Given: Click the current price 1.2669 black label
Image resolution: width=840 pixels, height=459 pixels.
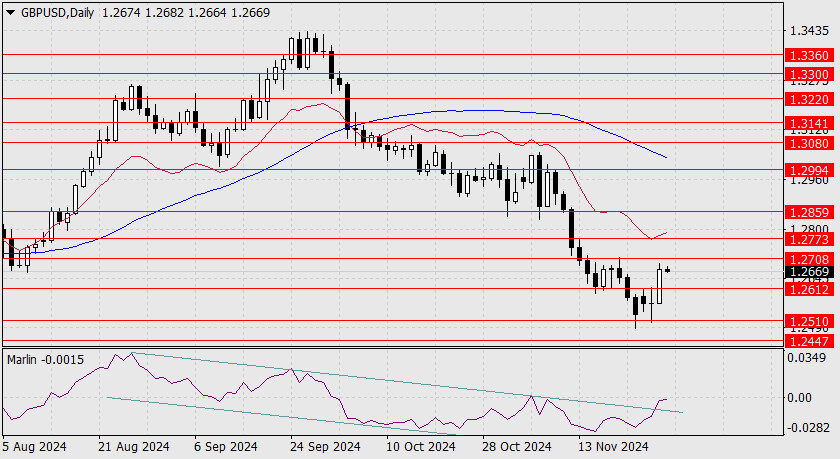Looking at the screenshot, I should [809, 272].
